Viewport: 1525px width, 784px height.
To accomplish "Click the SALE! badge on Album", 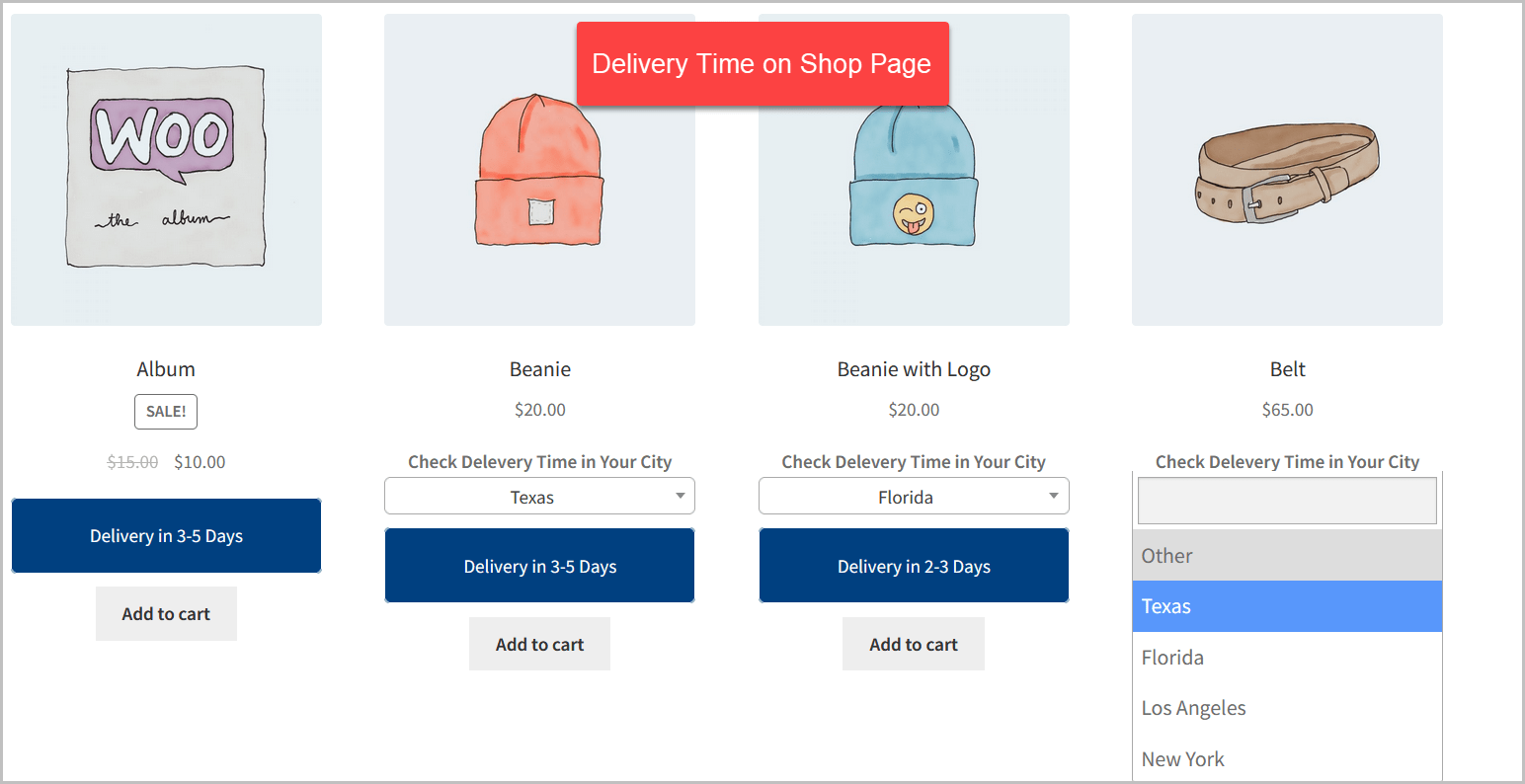I will [165, 412].
